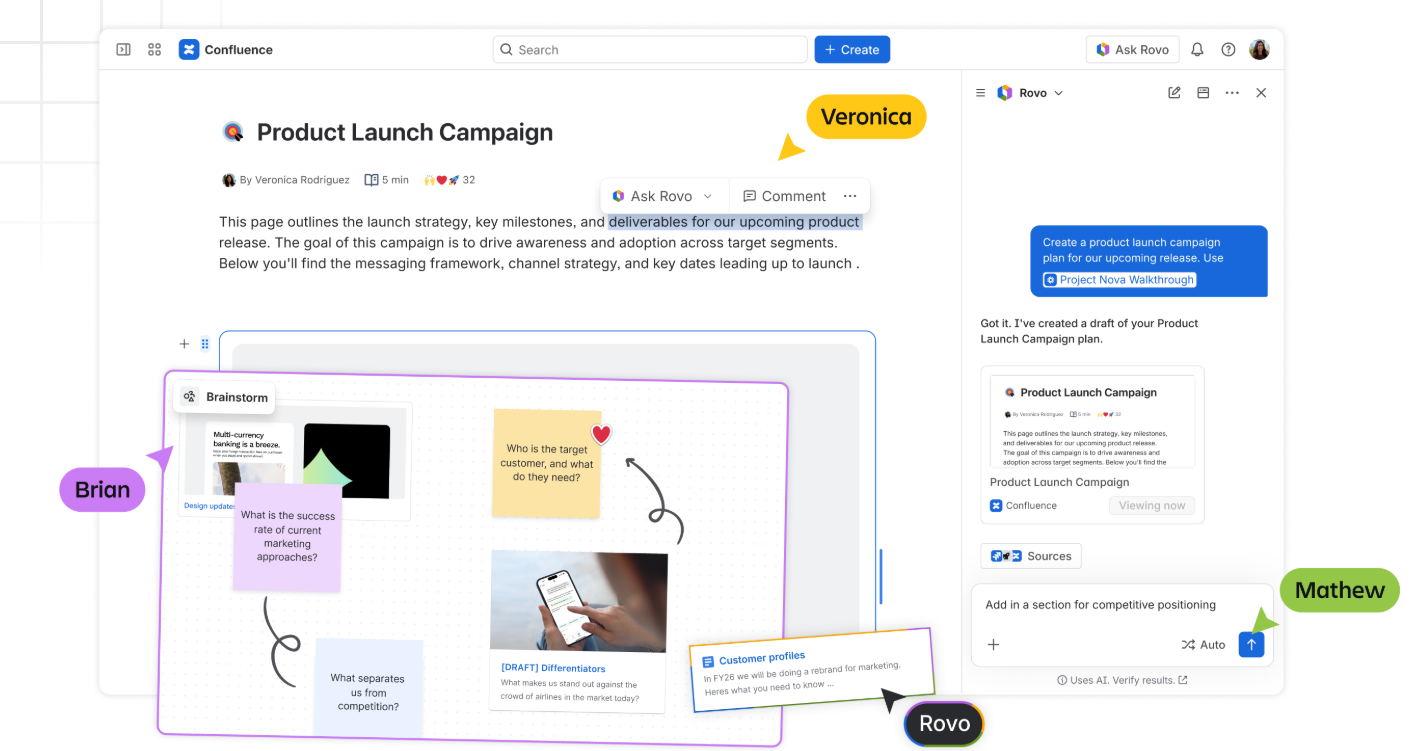Click the Create button
The image size is (1419, 751).
(852, 50)
